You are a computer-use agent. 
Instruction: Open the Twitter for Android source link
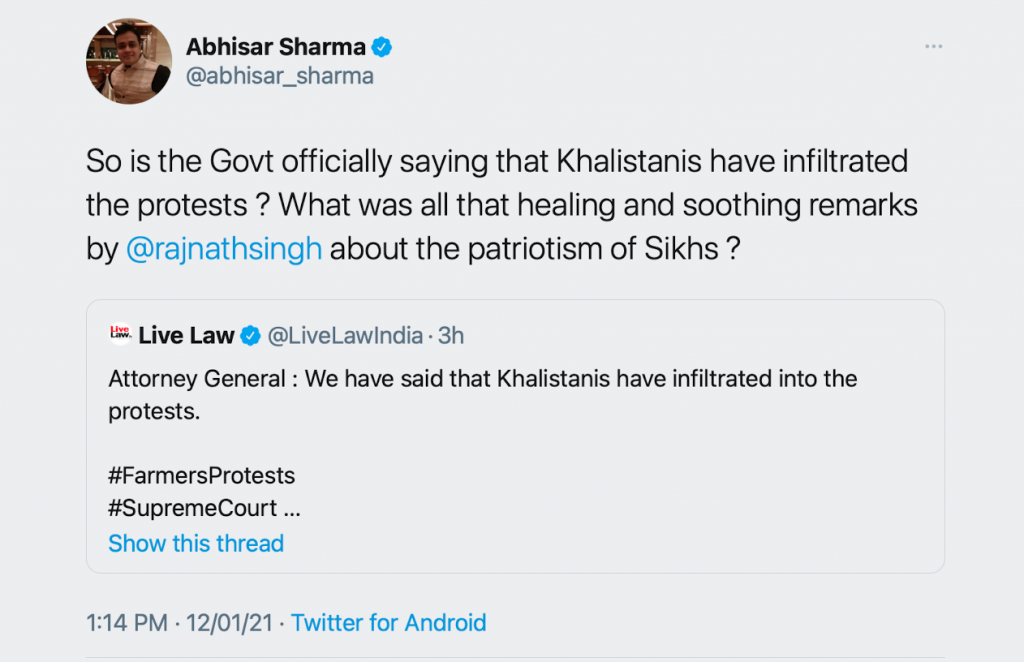pyautogui.click(x=389, y=623)
